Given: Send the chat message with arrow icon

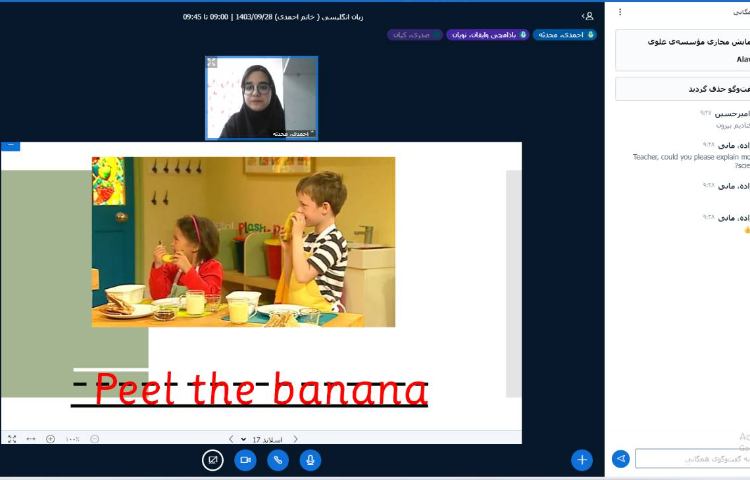Looking at the screenshot, I should coord(621,459).
